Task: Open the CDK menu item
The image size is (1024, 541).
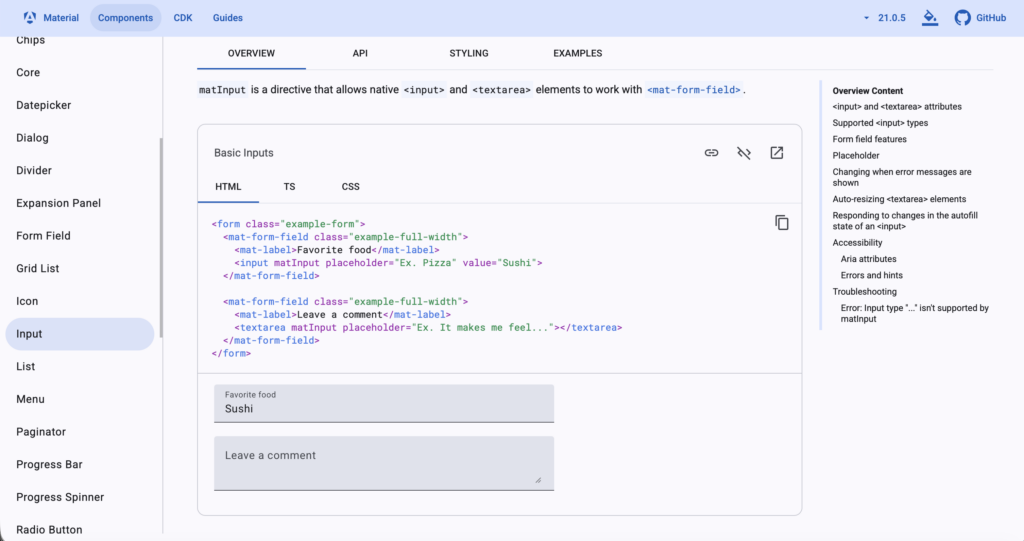Action: click(x=183, y=18)
